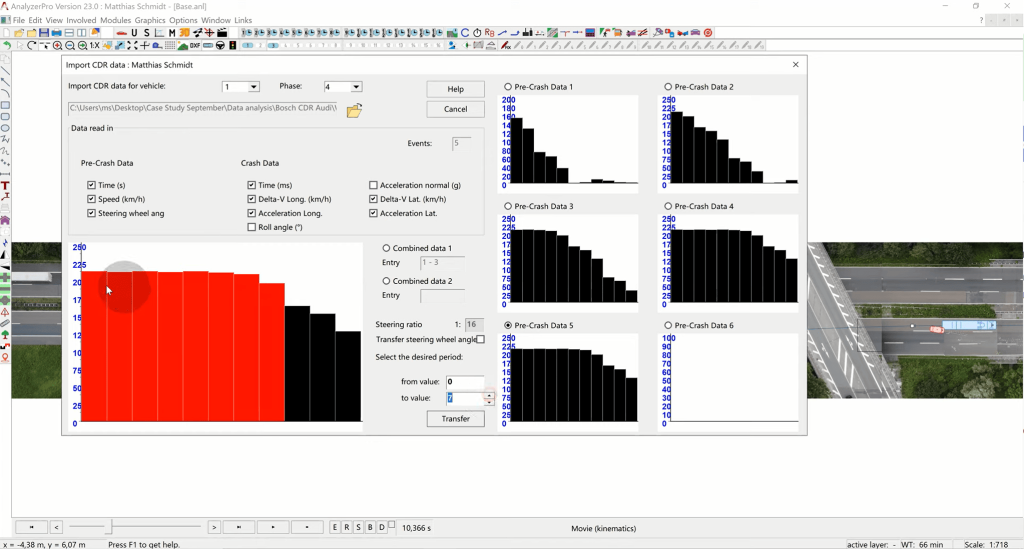Select the red Text tool in sidebar

[5, 185]
